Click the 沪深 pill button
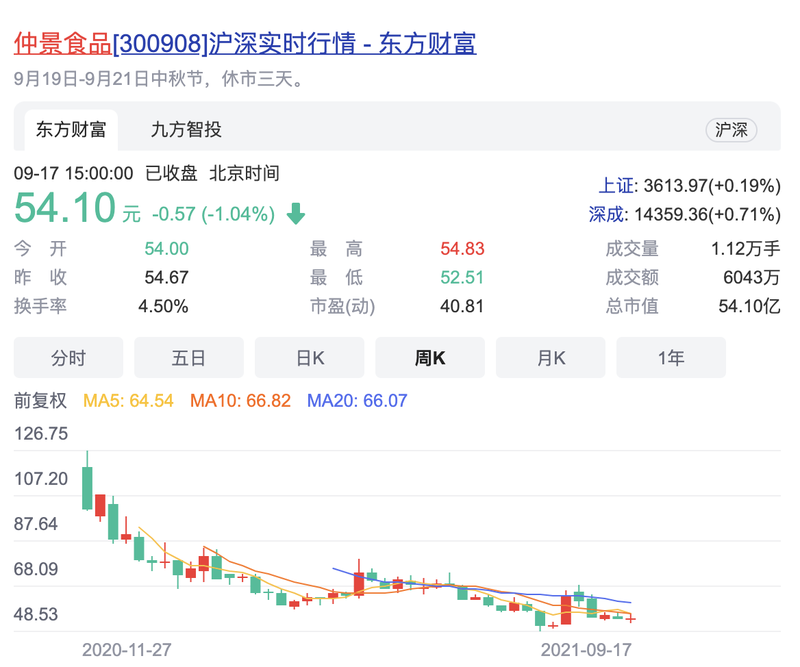 (731, 130)
